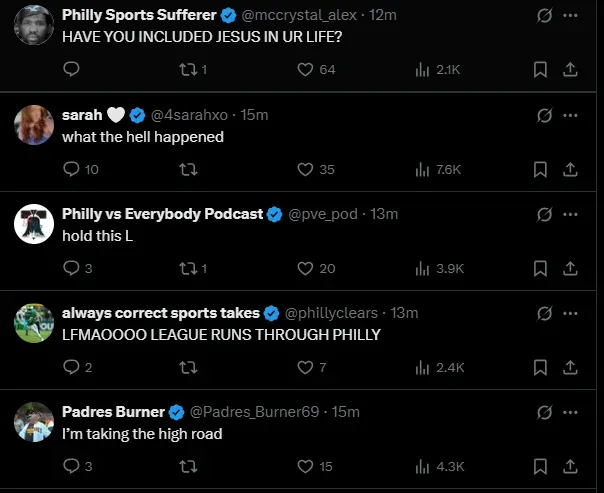This screenshot has height=493, width=604.
Task: Like the "hold this L" tweet
Action: click(307, 268)
